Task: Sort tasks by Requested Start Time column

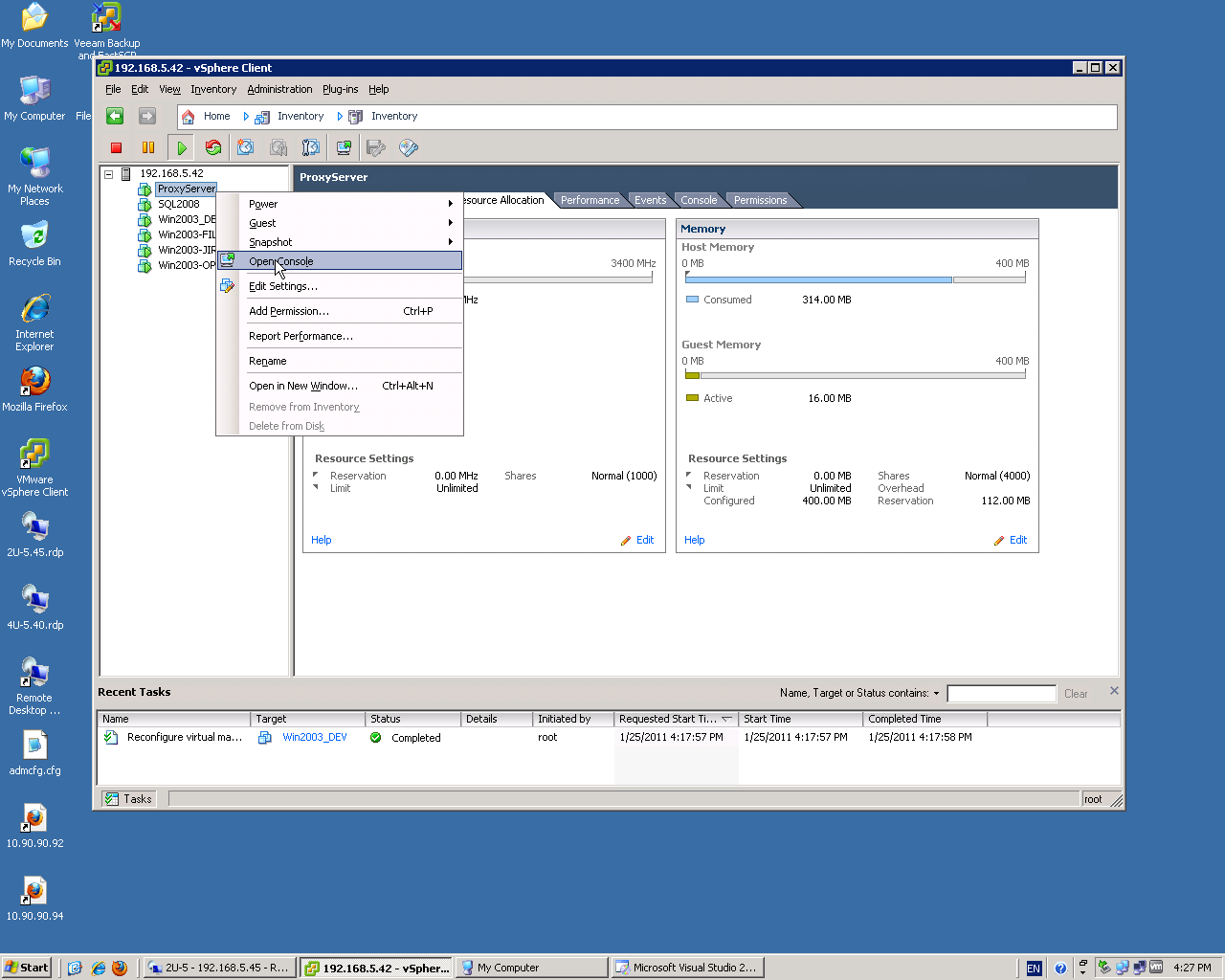Action: click(x=676, y=719)
